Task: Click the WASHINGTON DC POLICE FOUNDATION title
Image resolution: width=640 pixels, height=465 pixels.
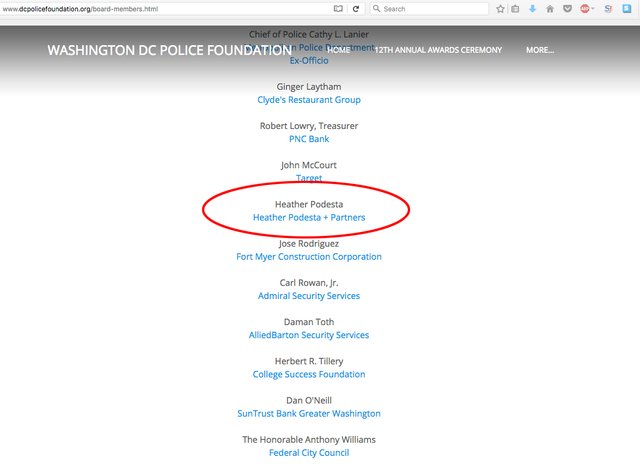Action: (x=169, y=50)
